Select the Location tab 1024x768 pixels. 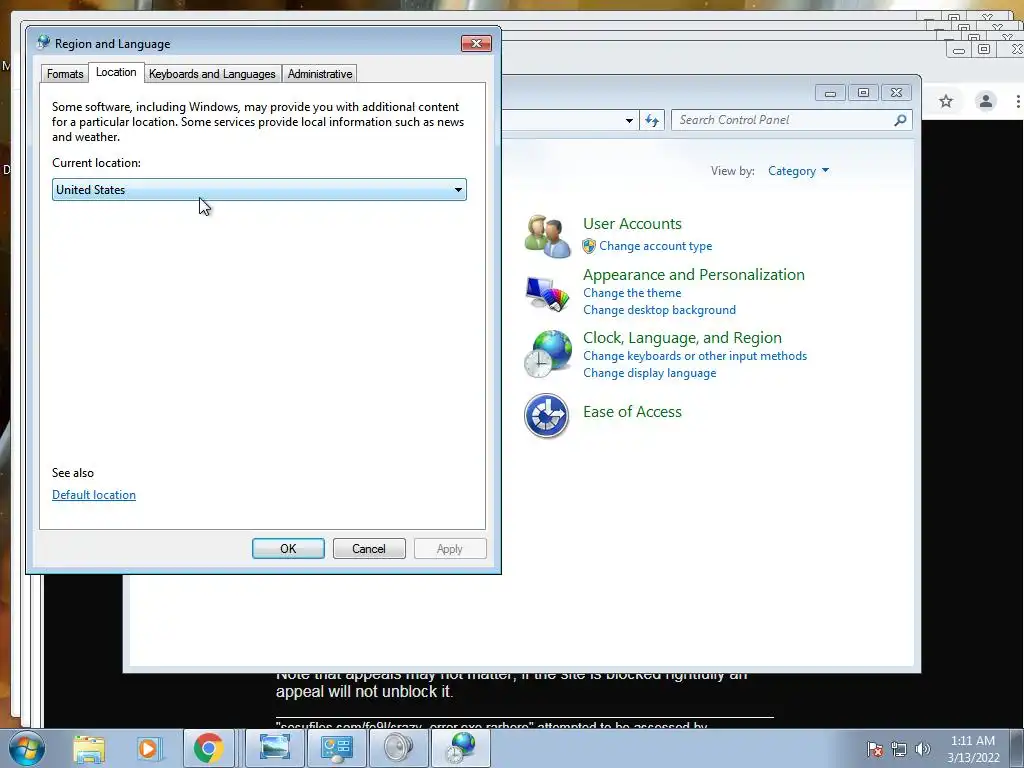point(116,72)
